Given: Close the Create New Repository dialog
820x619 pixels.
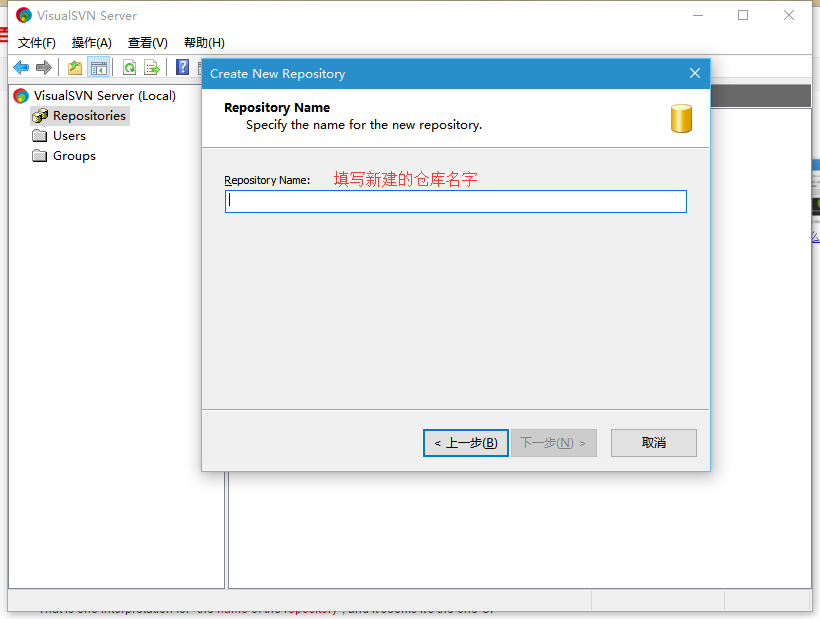Looking at the screenshot, I should click(x=694, y=73).
